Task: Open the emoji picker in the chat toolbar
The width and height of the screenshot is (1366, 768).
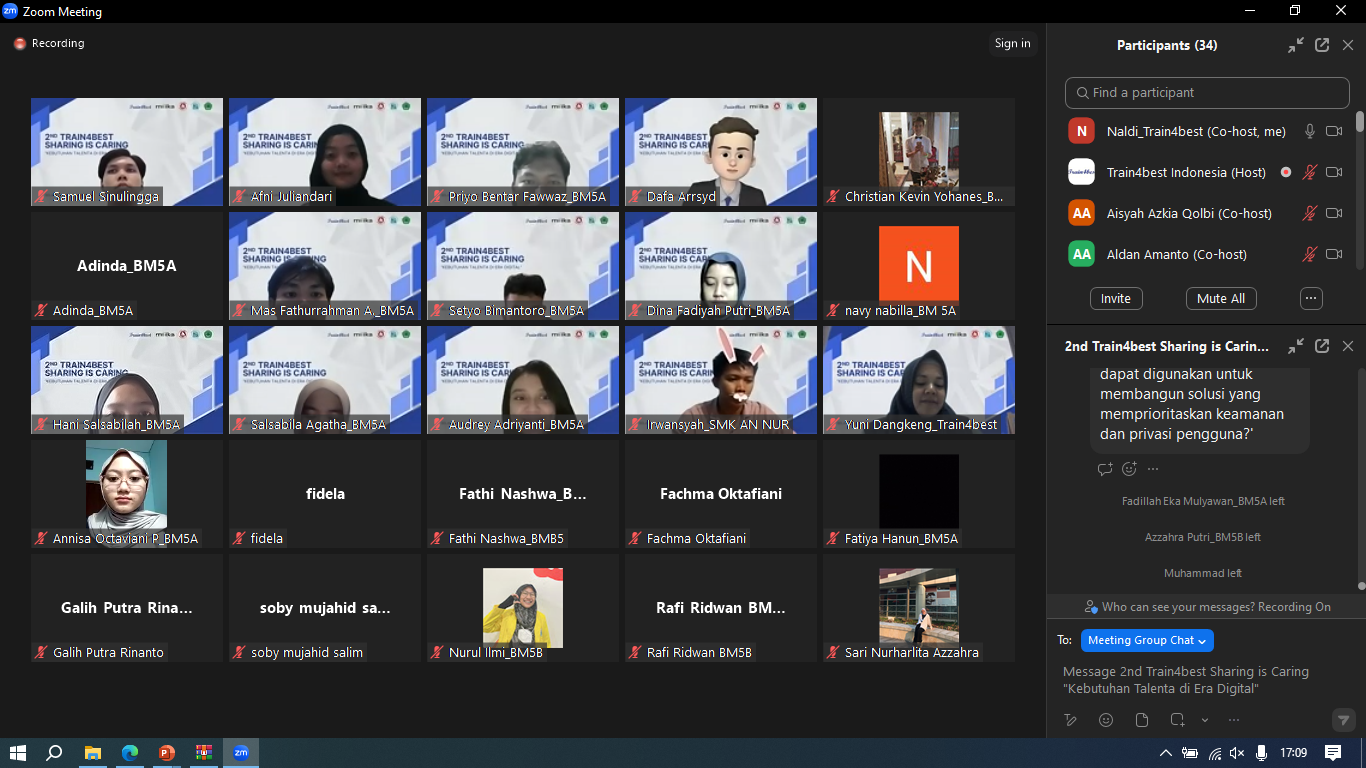Action: 1106,719
